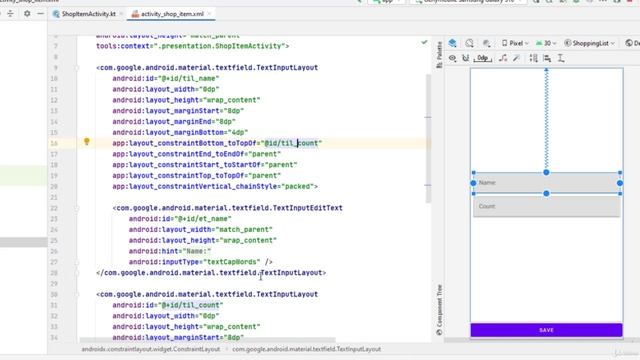640x360 pixels.
Task: Click the bottom constraint handle of Name field
Action: [546, 193]
